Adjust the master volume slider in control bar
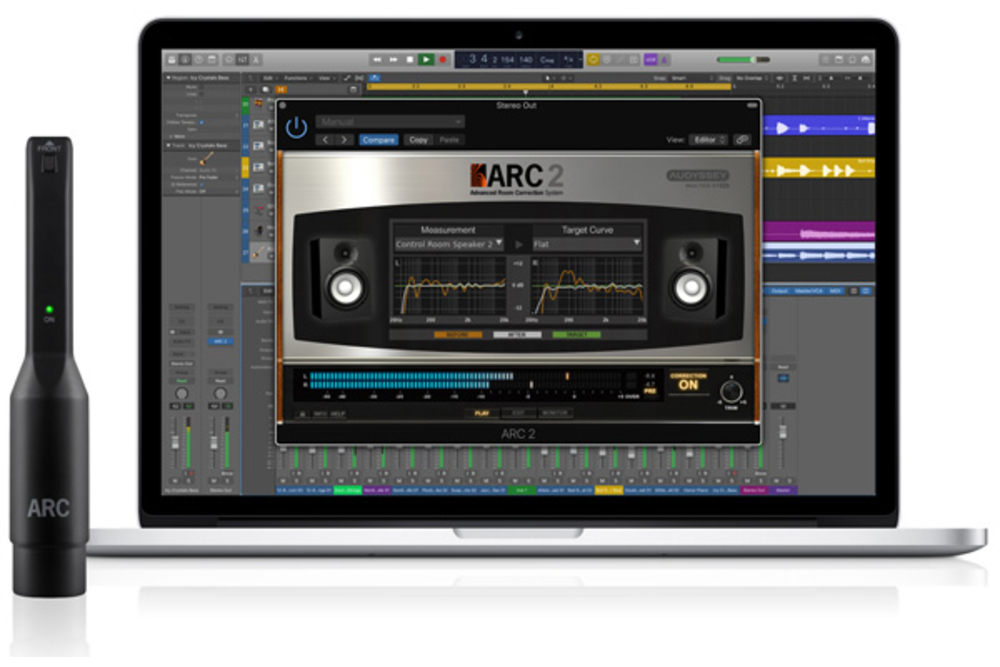Viewport: 1000px width, 667px height. [x=743, y=59]
